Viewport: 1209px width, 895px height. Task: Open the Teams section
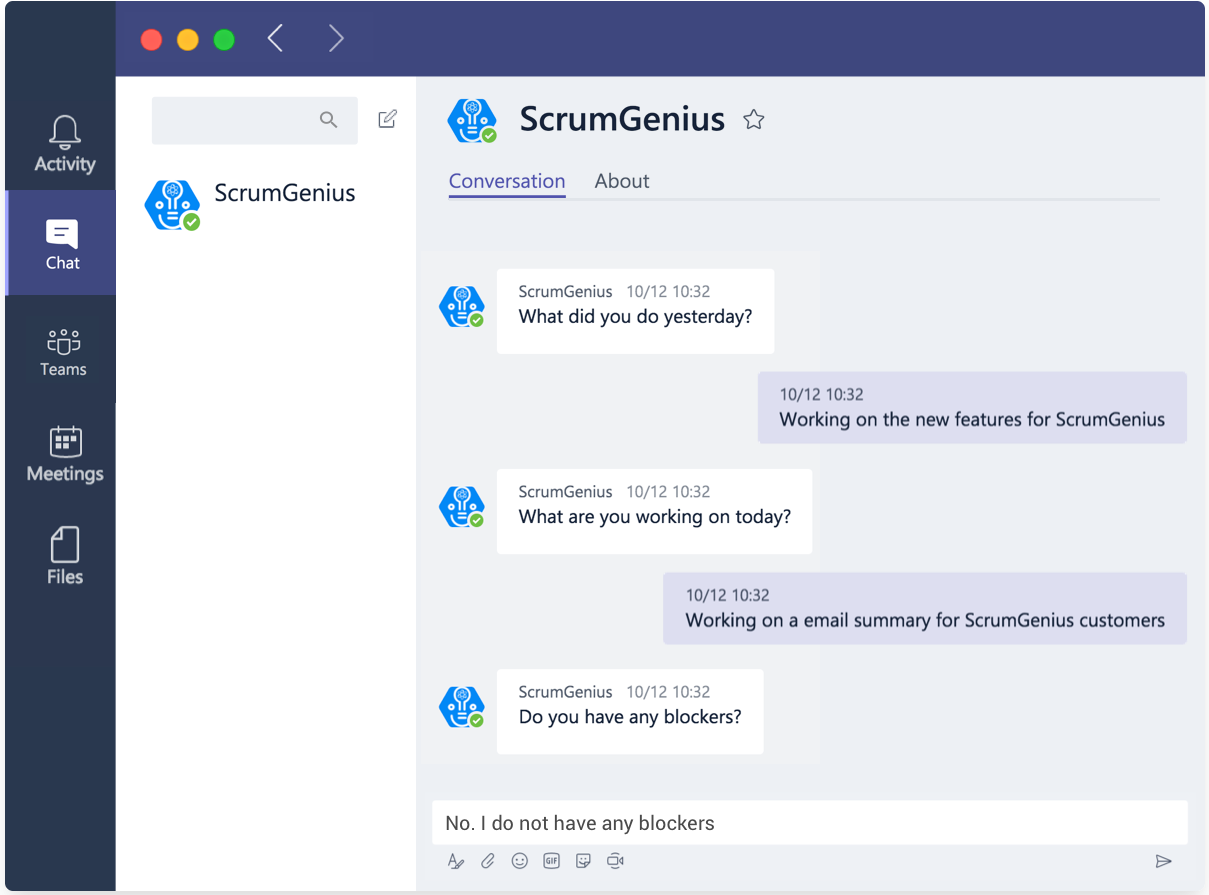coord(62,350)
